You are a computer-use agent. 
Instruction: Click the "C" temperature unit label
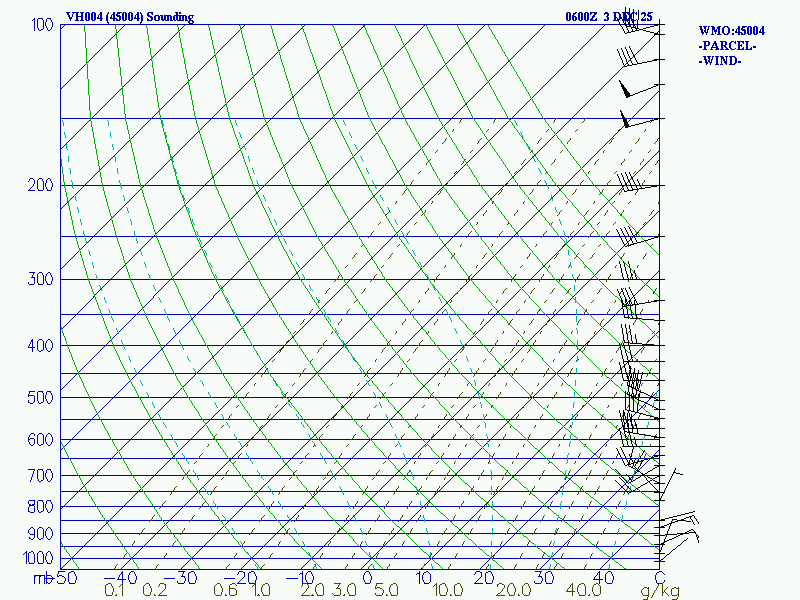pyautogui.click(x=660, y=578)
